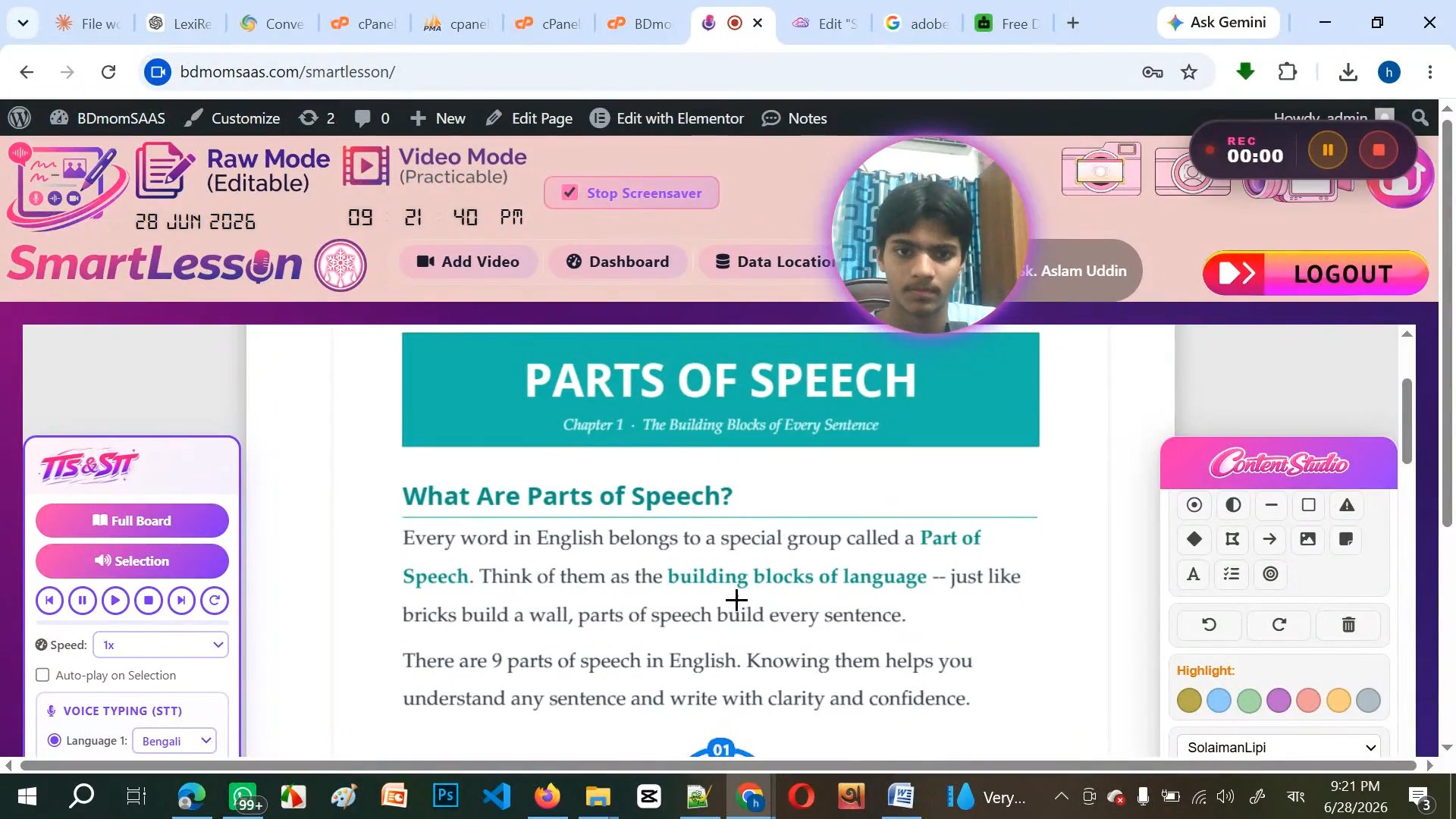The width and height of the screenshot is (1456, 819).
Task: Restart TTS with the reload button
Action: point(215,601)
